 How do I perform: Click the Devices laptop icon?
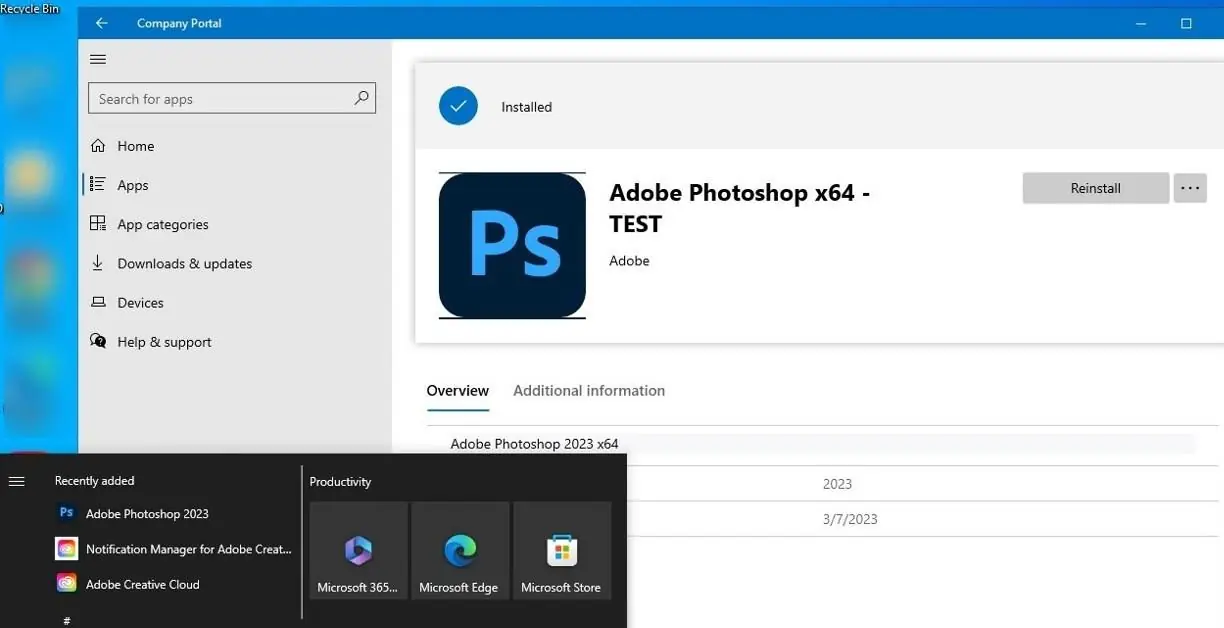click(98, 302)
